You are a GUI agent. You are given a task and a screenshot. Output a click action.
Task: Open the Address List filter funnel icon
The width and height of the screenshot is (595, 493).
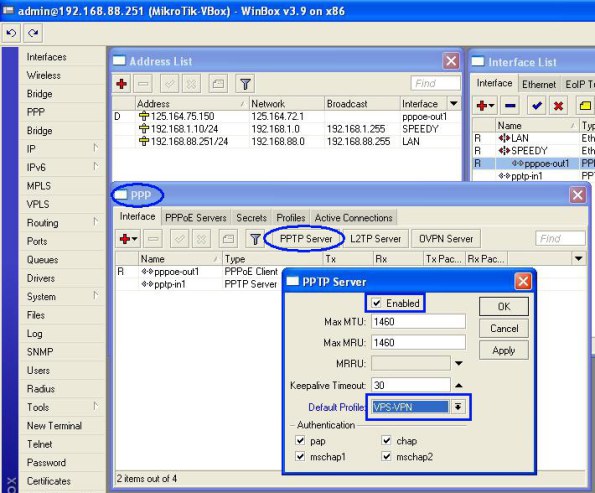[x=245, y=83]
